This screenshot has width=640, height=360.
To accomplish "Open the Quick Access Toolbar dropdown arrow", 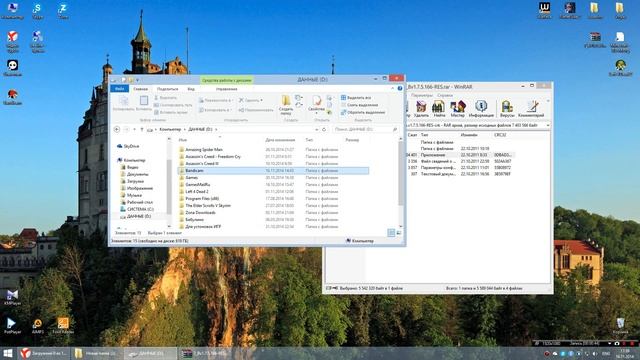I will [138, 80].
